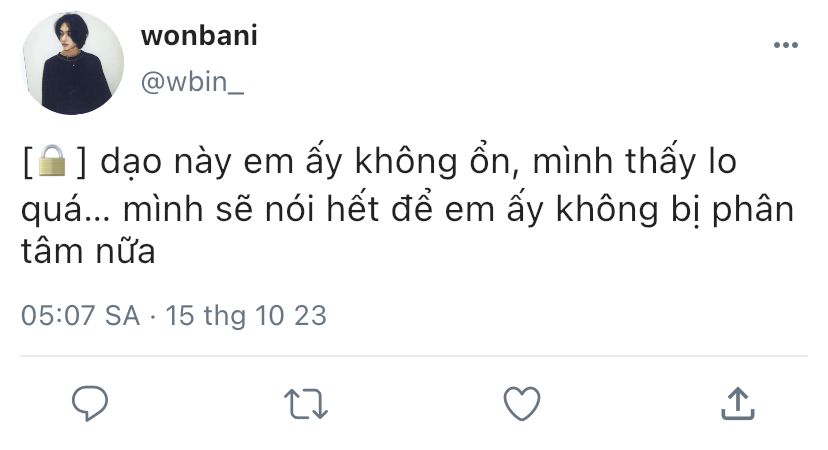Open the reply speech bubble icon
Viewport: 828px width, 450px height.
click(x=90, y=404)
